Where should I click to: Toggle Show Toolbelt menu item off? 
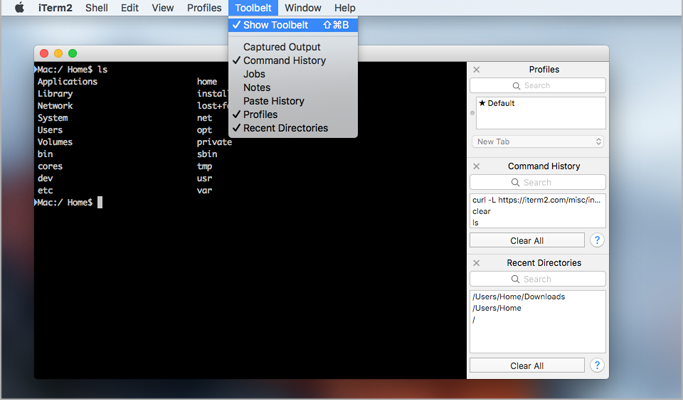(293, 25)
